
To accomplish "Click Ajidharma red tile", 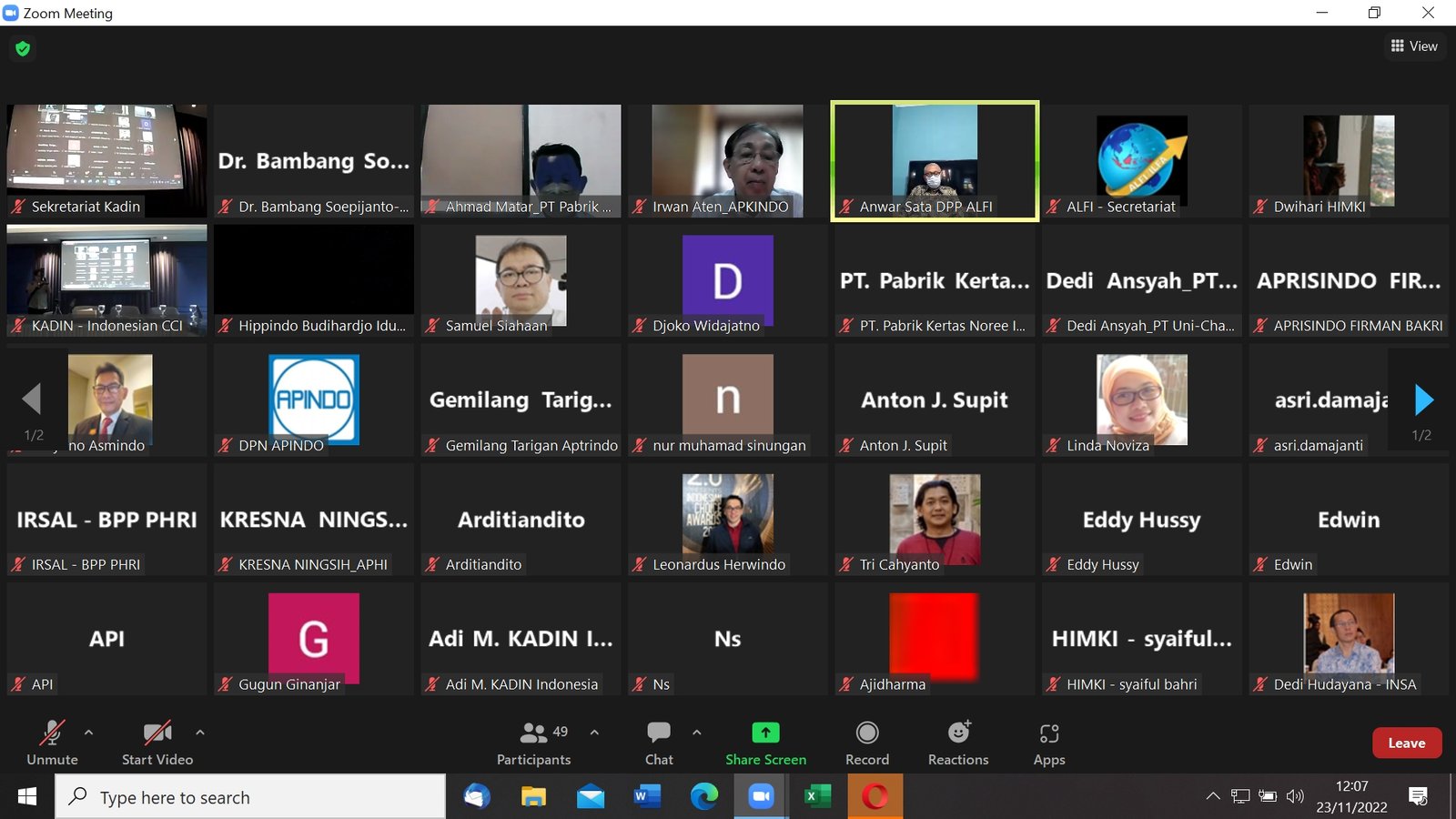I will pos(935,638).
